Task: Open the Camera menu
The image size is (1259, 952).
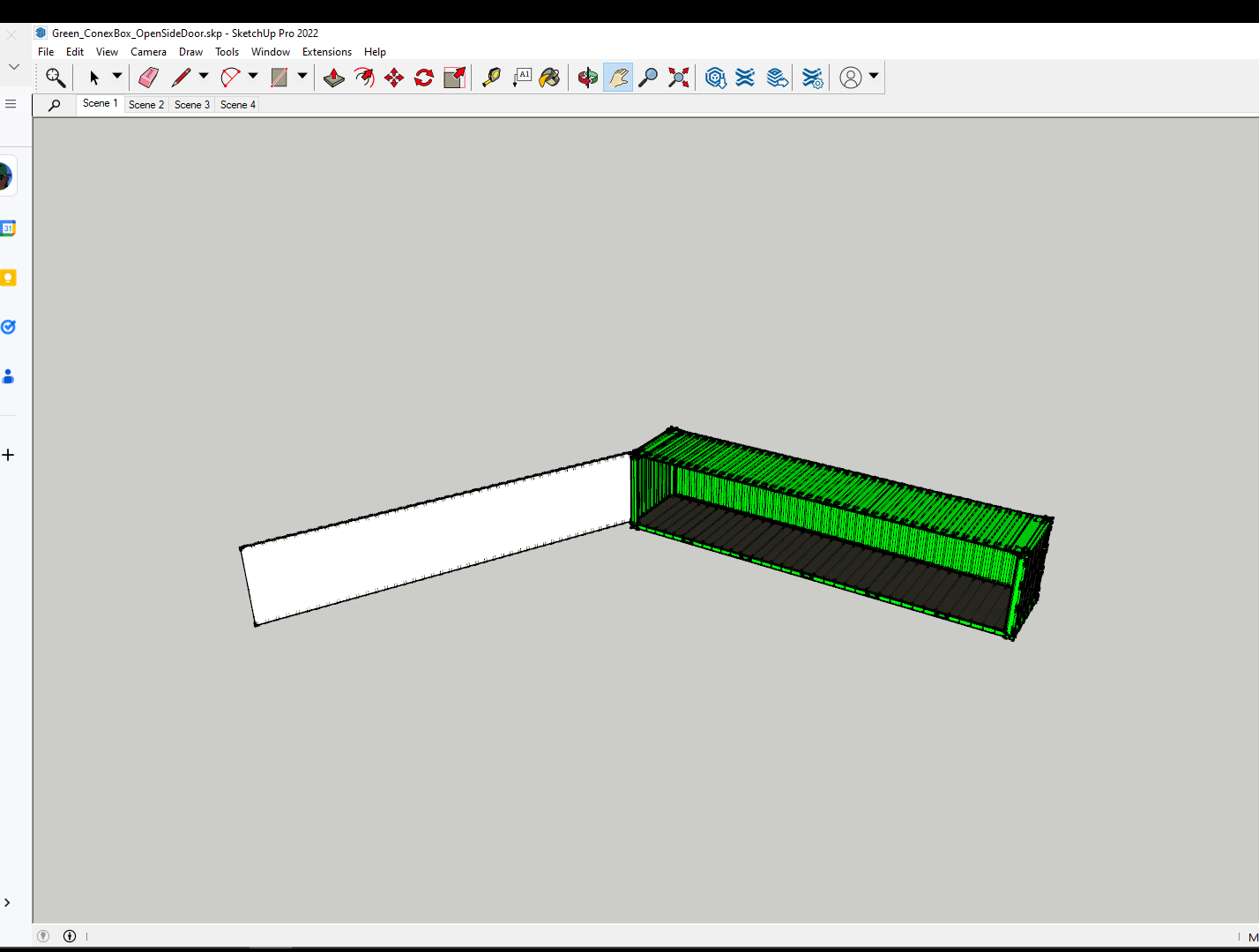Action: point(148,52)
